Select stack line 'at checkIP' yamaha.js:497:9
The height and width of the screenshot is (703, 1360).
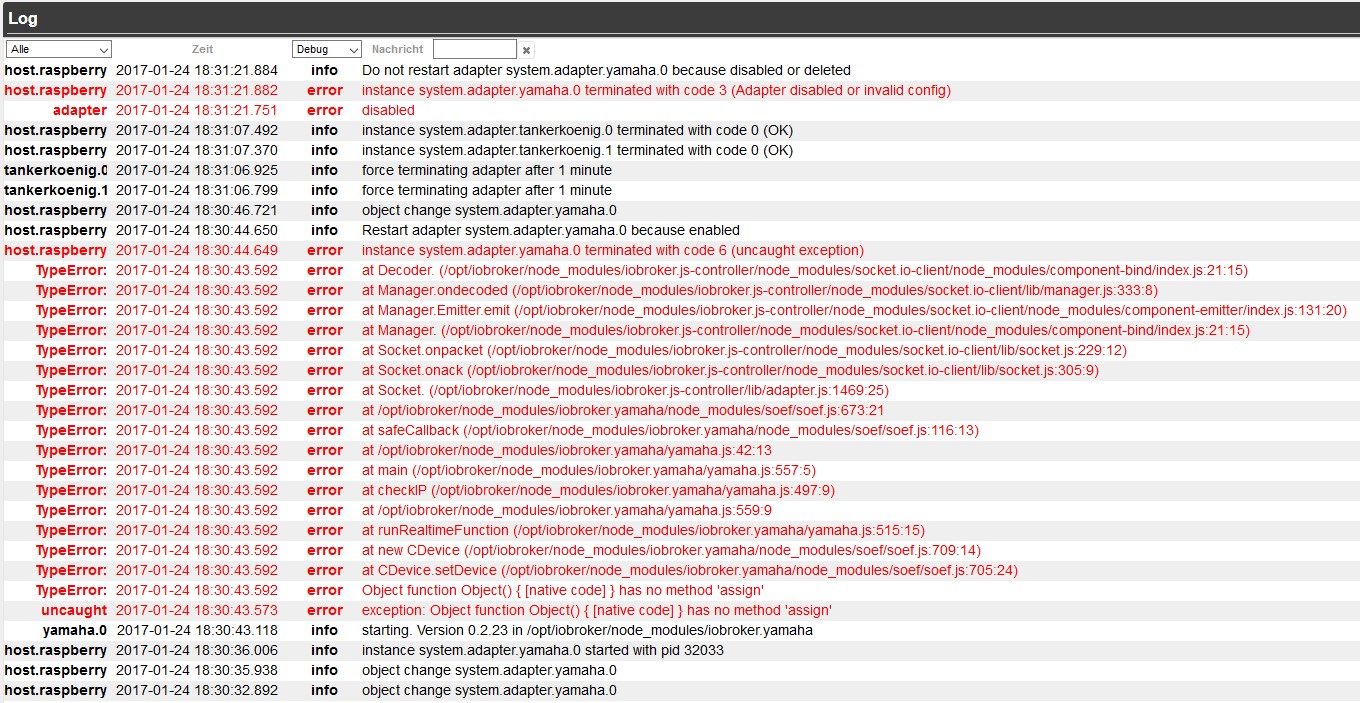[598, 491]
